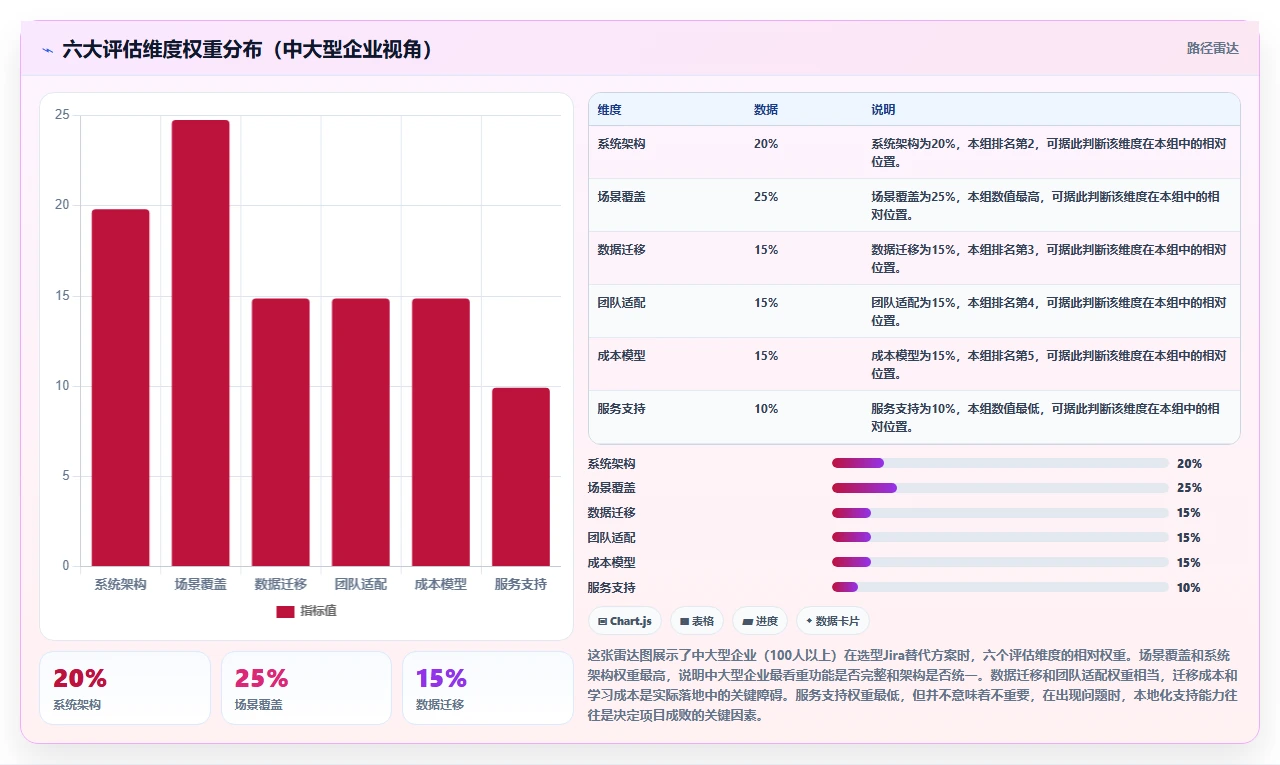The width and height of the screenshot is (1280, 765).
Task: Click the 25 label on the chart's vertical axis
Action: (x=62, y=115)
